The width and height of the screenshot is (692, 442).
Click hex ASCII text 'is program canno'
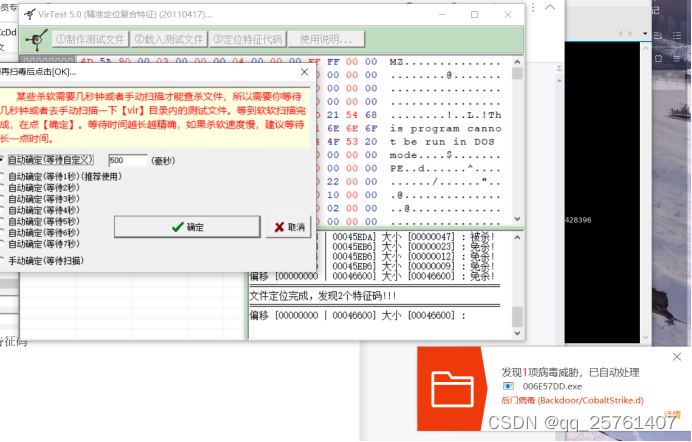pos(445,128)
